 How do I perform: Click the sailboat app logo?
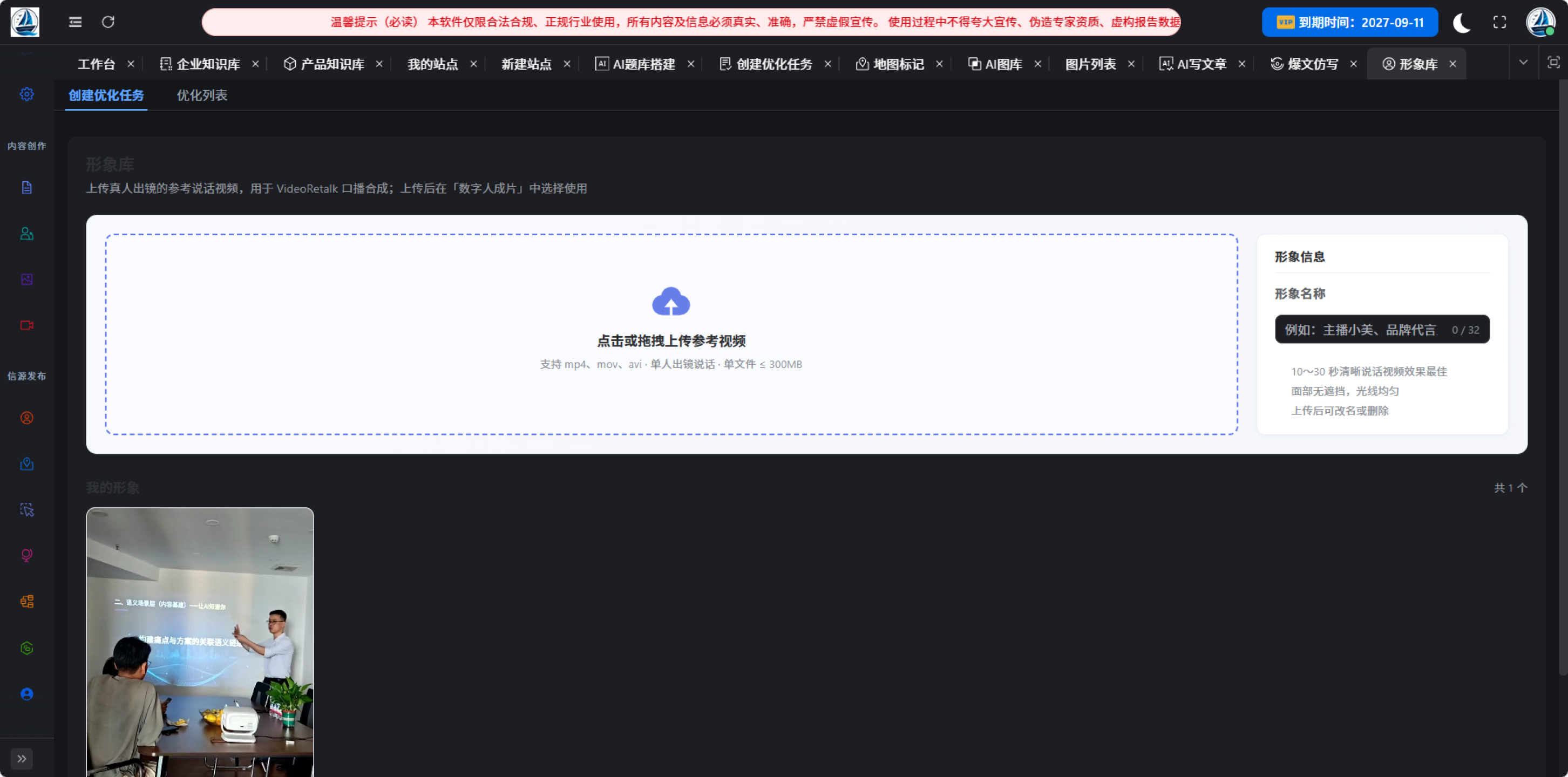[x=25, y=22]
